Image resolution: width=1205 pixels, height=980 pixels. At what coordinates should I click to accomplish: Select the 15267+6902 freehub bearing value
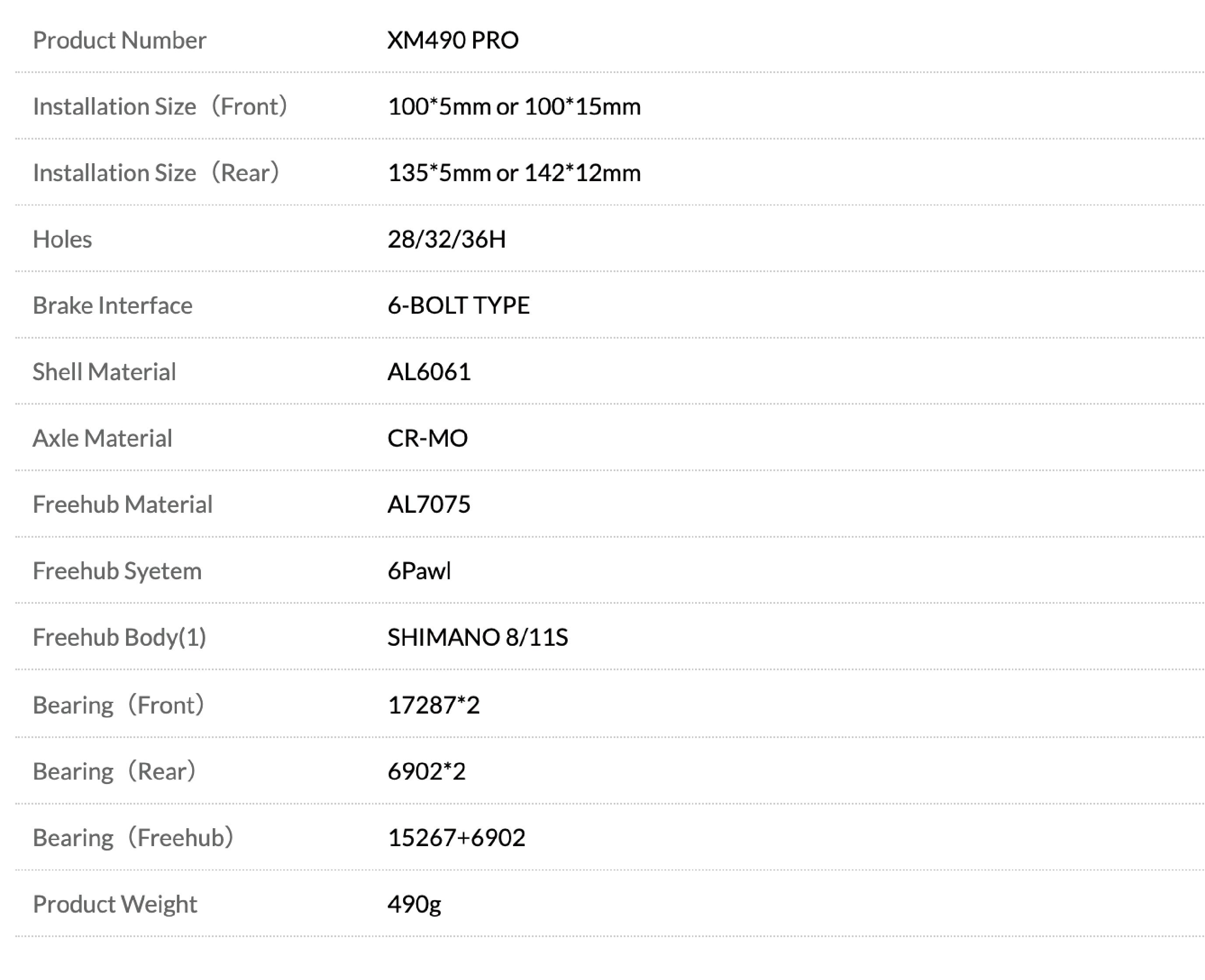pyautogui.click(x=456, y=838)
